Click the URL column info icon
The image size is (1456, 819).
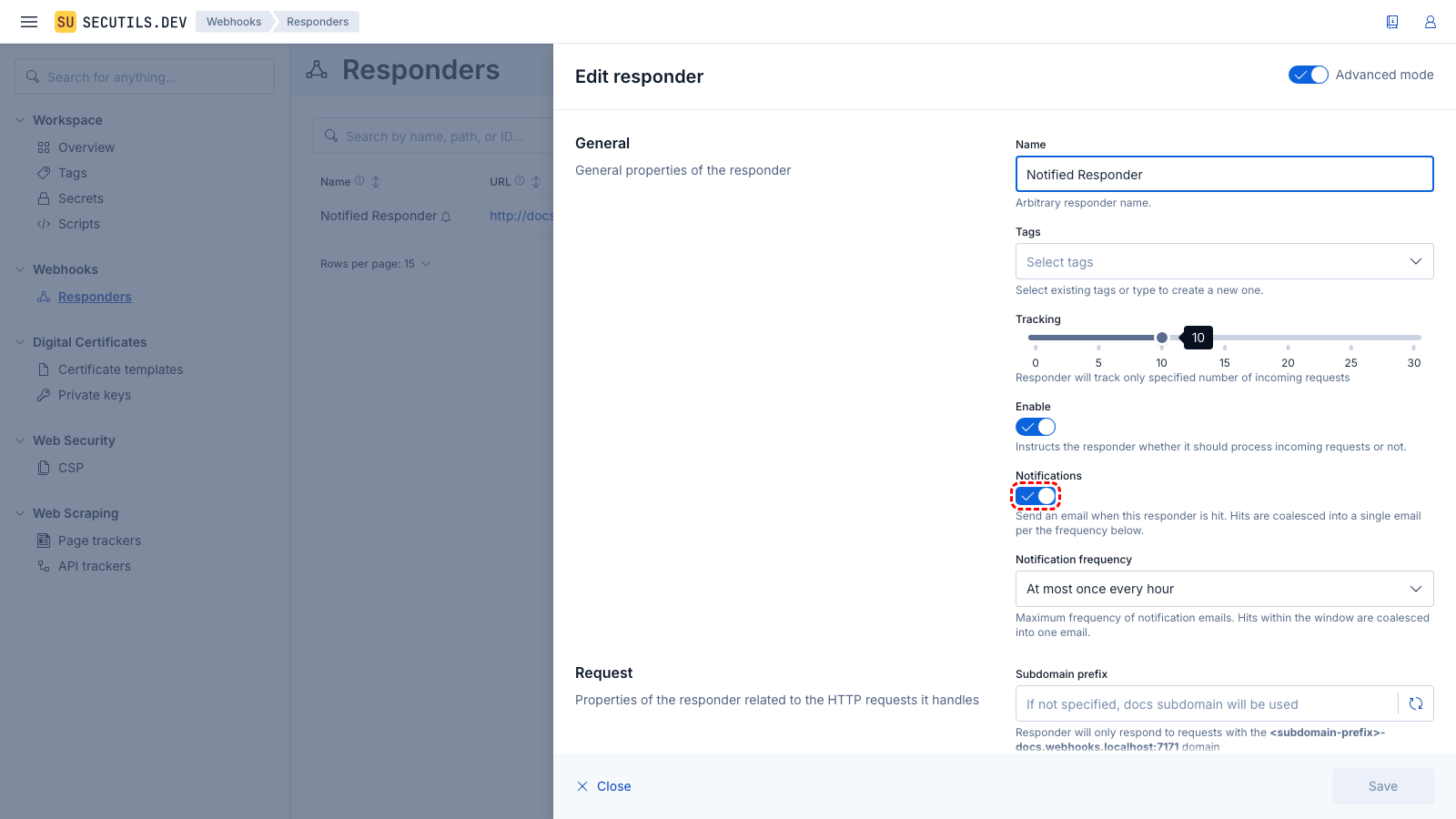[520, 181]
